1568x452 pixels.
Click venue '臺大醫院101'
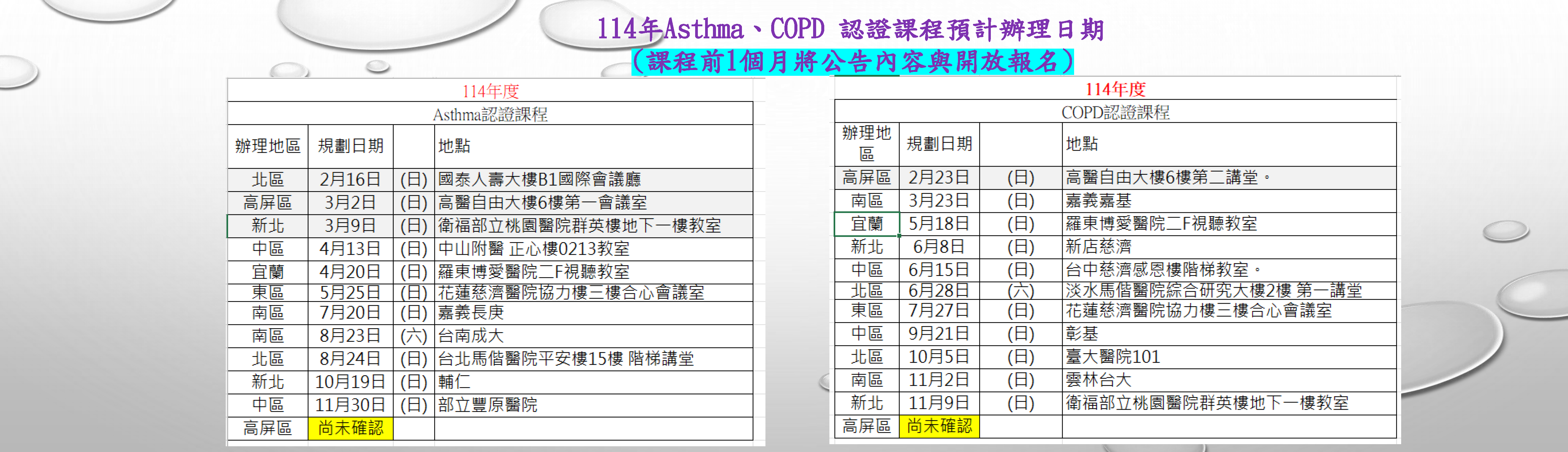pyautogui.click(x=1113, y=357)
